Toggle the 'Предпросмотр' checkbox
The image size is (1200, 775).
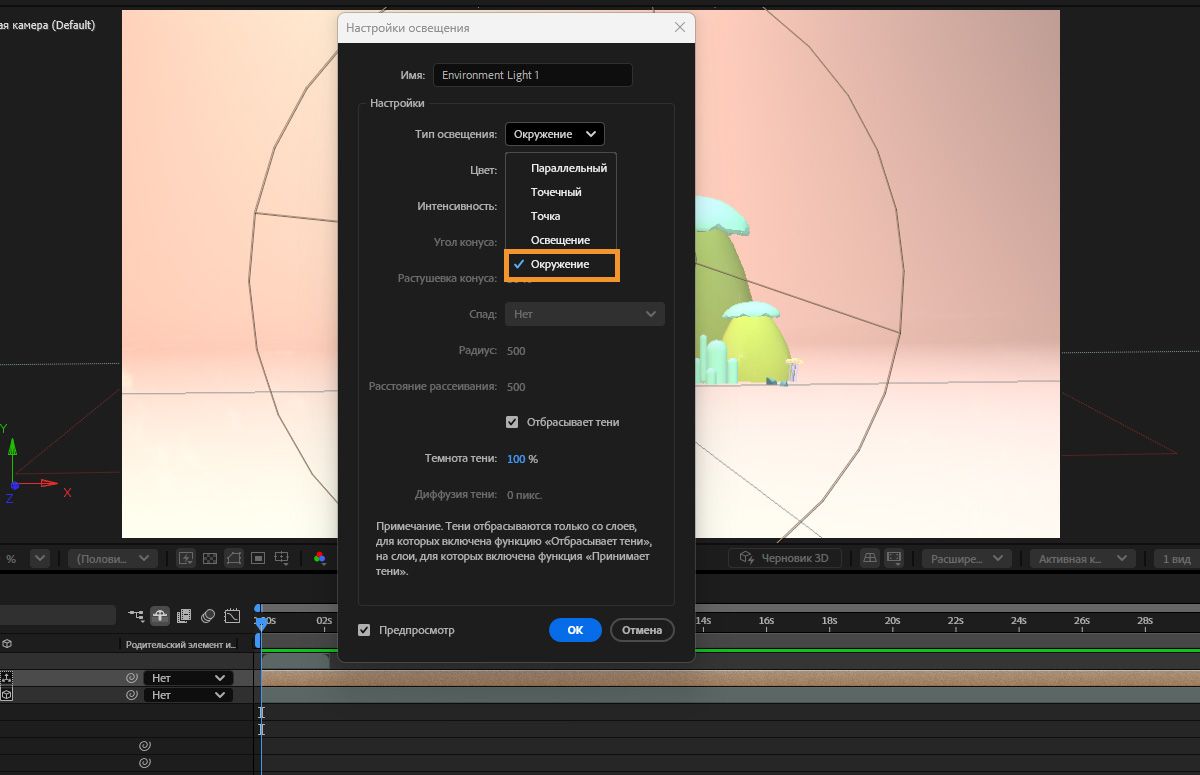click(365, 630)
